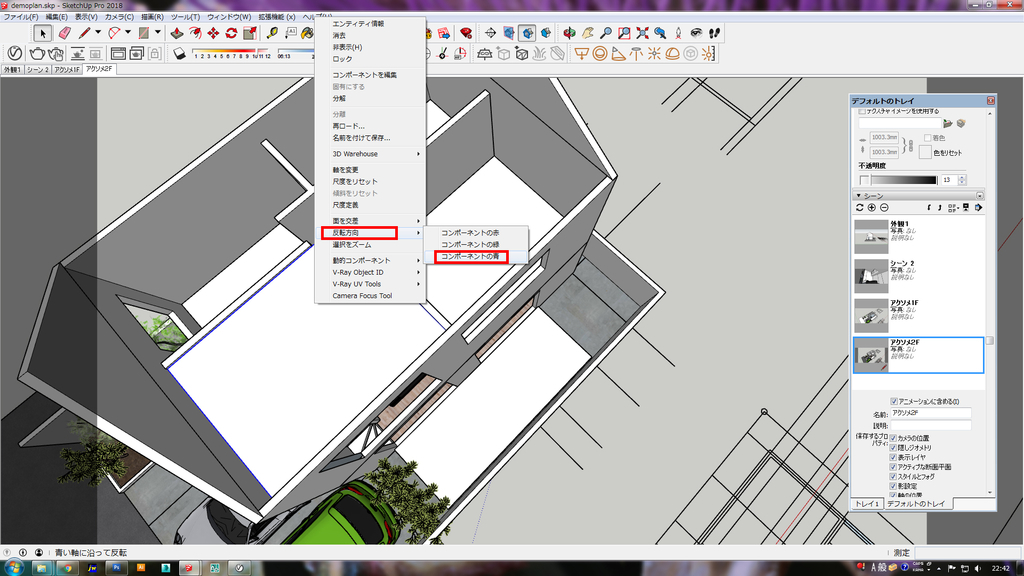Add a new scene with plus icon
Screen dimensions: 1024x576
pos(872,208)
